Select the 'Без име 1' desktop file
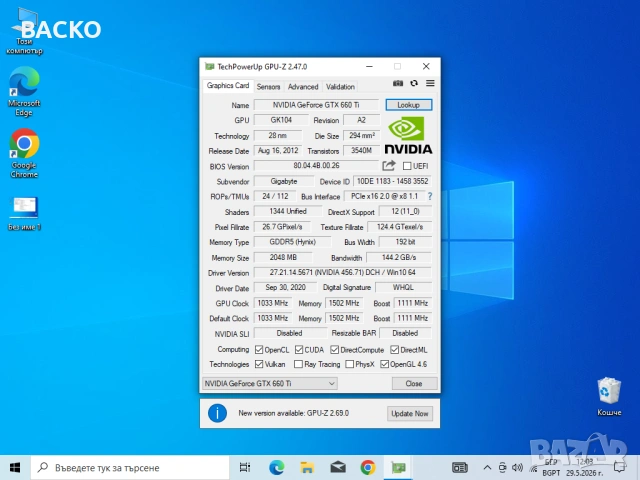 (x=24, y=213)
